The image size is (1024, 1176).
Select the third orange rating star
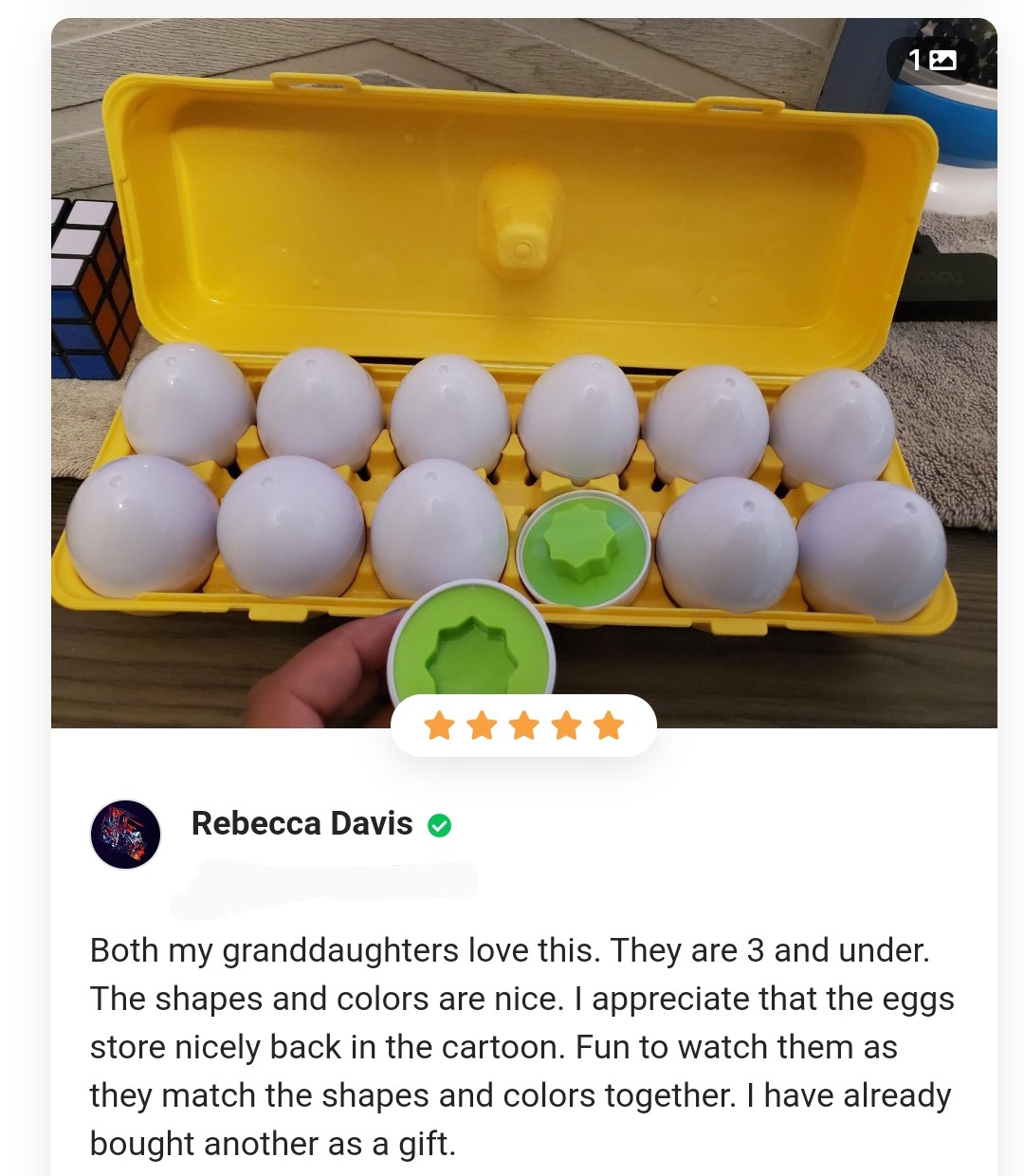pos(524,726)
